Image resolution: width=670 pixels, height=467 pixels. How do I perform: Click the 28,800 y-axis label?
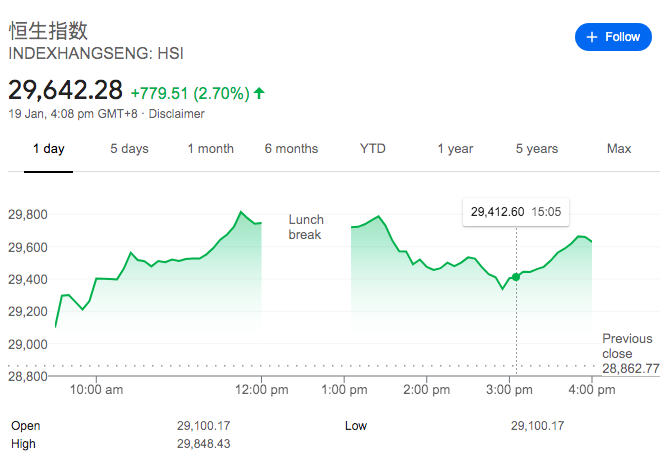28,376
